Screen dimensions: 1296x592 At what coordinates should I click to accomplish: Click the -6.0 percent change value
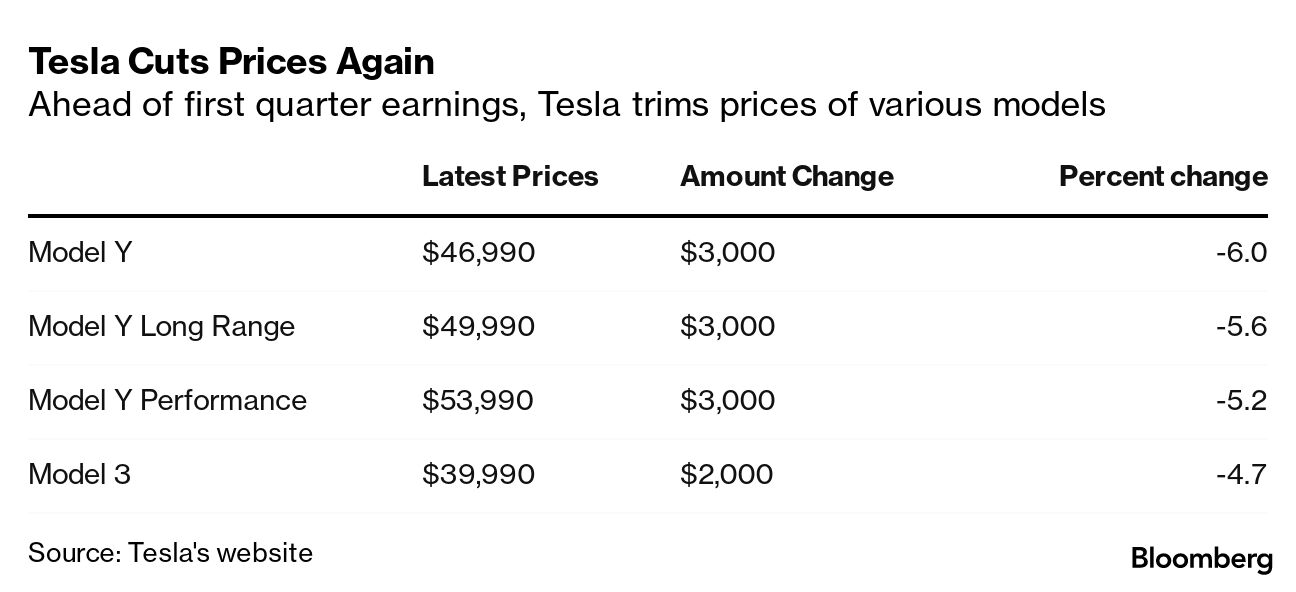pos(1241,252)
